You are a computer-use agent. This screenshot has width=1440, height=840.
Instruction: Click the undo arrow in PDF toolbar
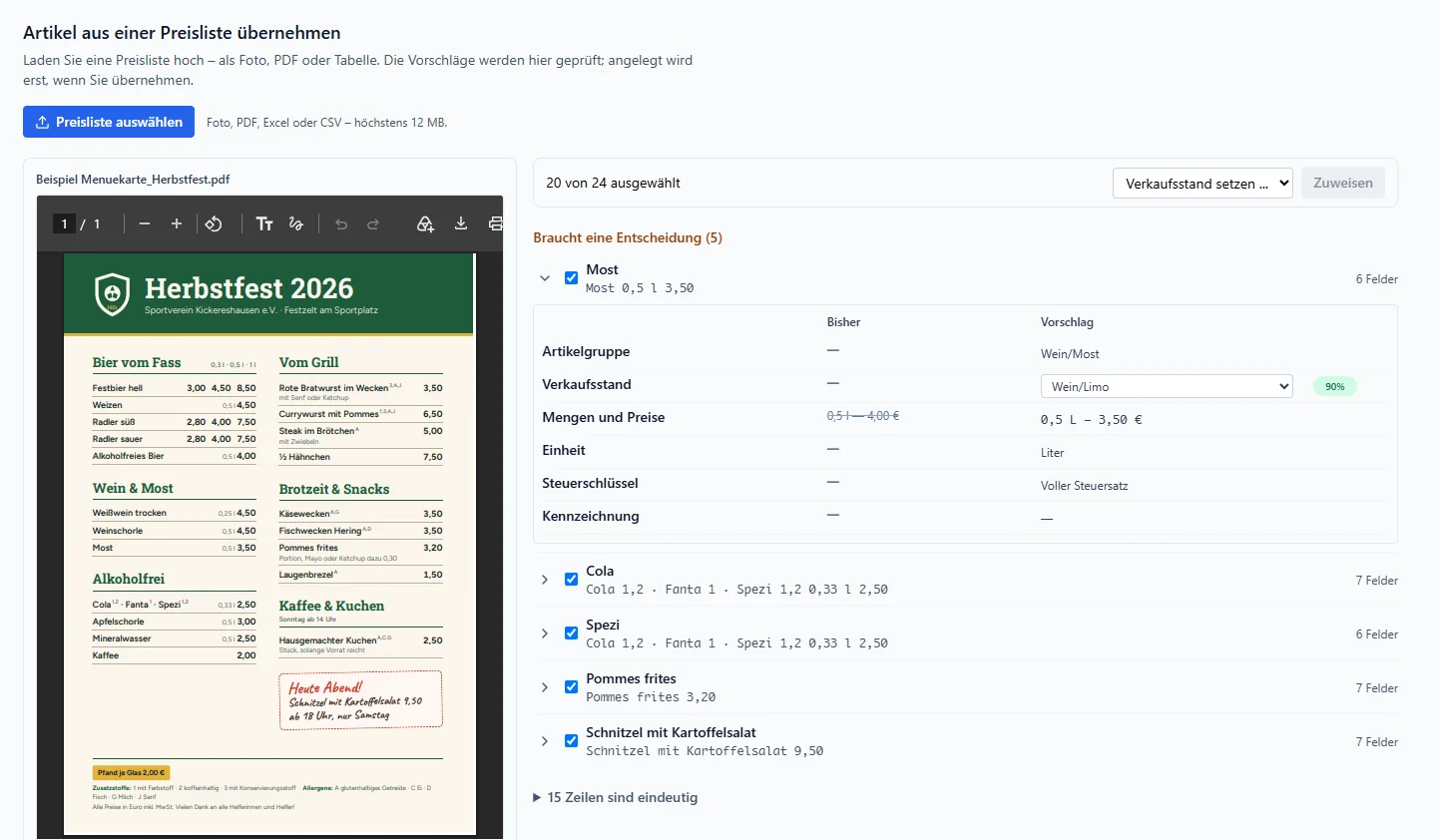click(x=341, y=223)
